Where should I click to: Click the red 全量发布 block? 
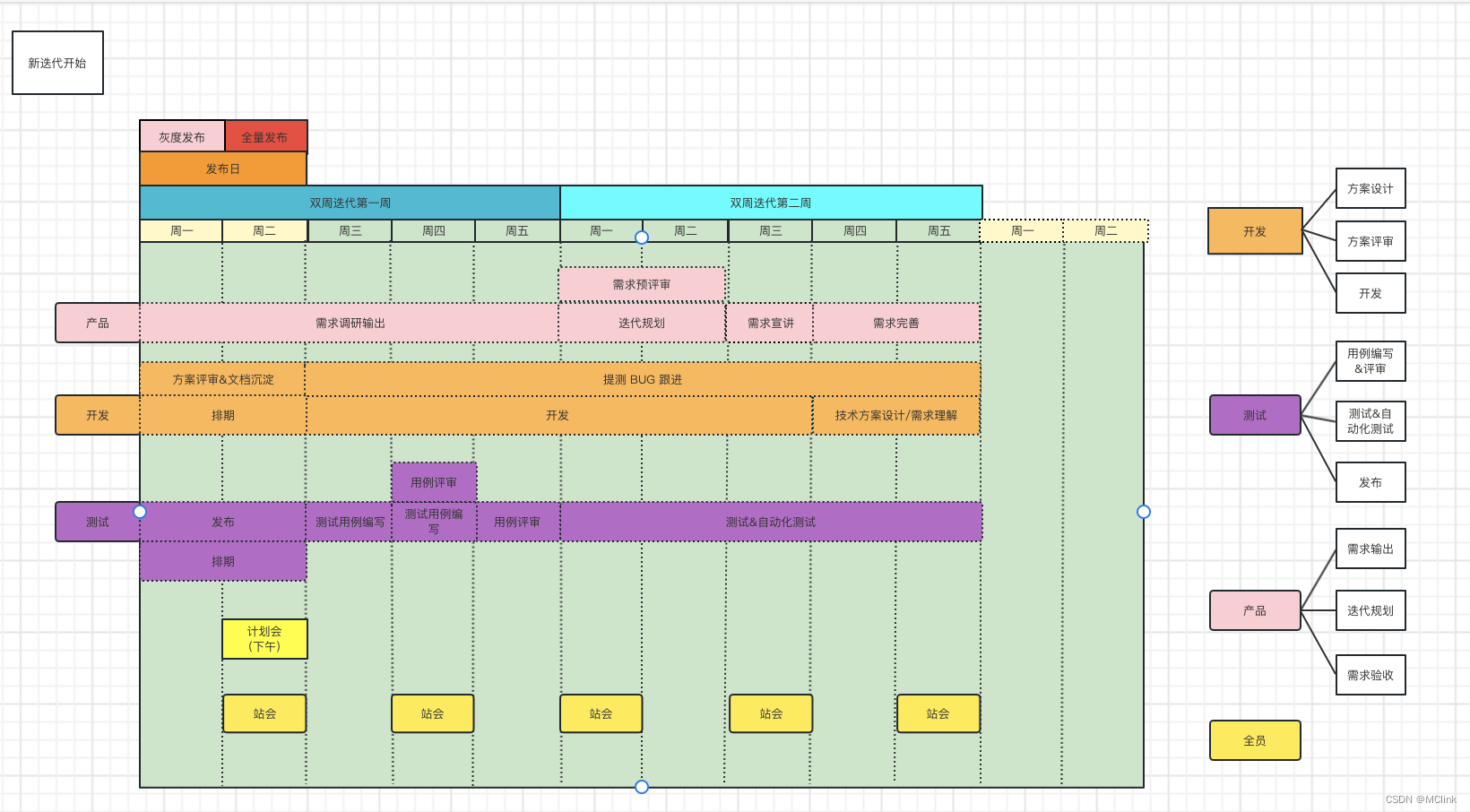click(x=265, y=136)
